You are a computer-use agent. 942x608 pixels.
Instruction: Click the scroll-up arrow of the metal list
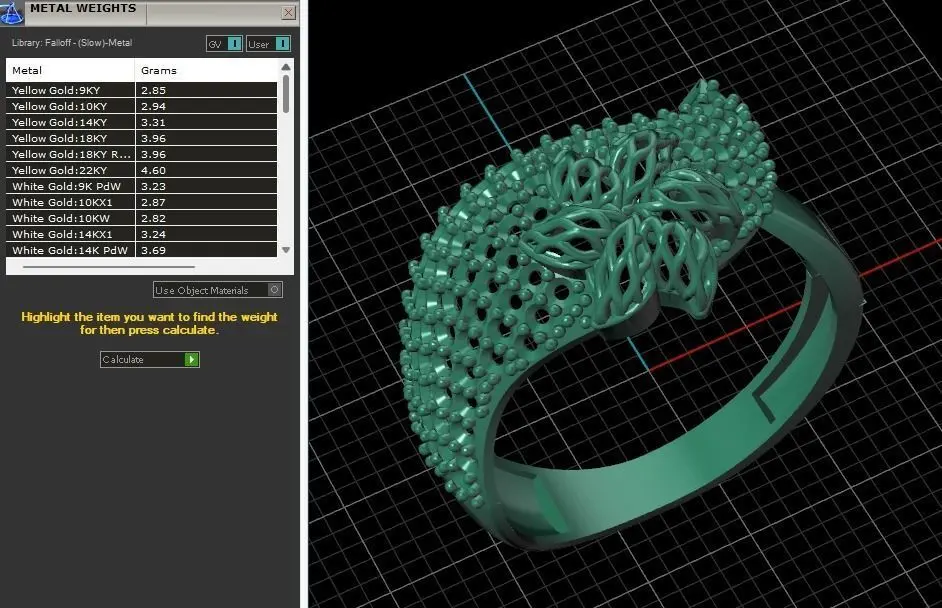point(286,67)
